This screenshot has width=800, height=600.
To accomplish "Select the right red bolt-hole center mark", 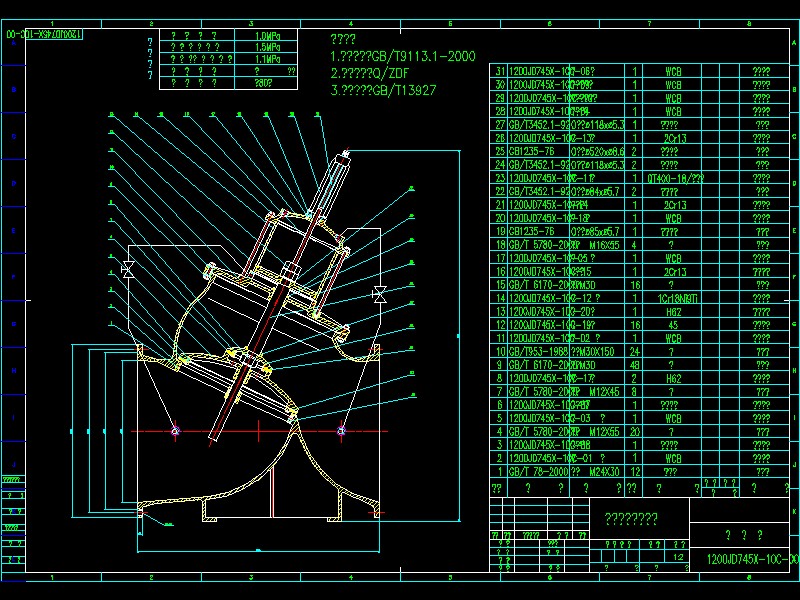I will tap(341, 431).
